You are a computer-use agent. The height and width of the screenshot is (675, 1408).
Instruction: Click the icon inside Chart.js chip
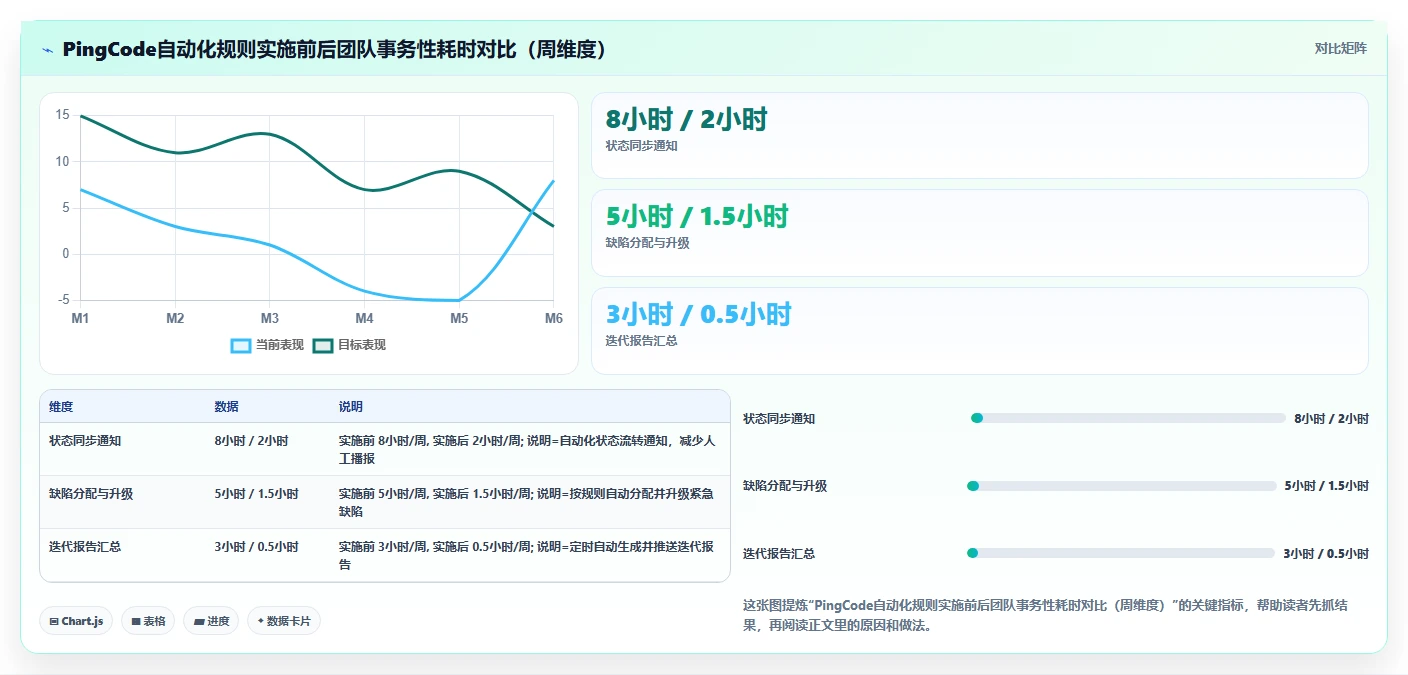point(54,621)
